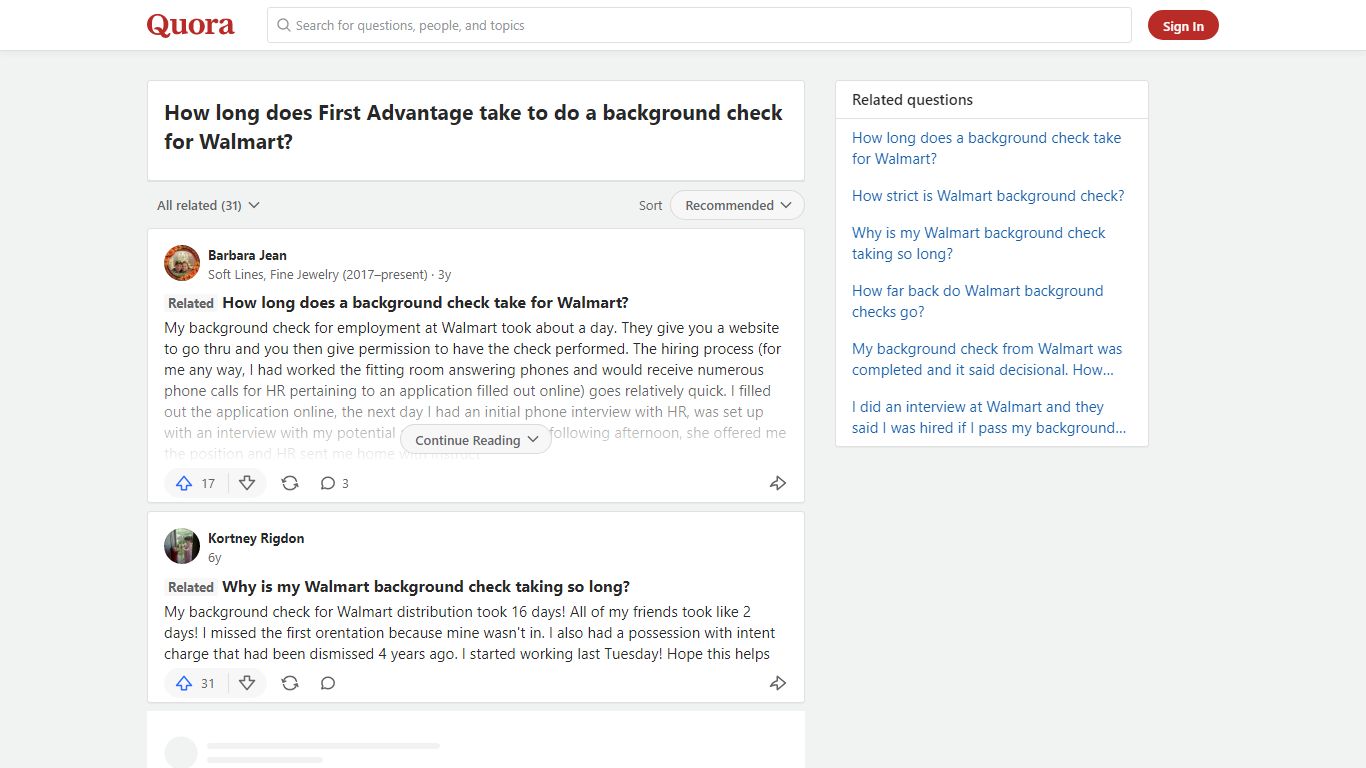Open the Recommended sort dropdown
This screenshot has height=768, width=1366.
(x=737, y=205)
